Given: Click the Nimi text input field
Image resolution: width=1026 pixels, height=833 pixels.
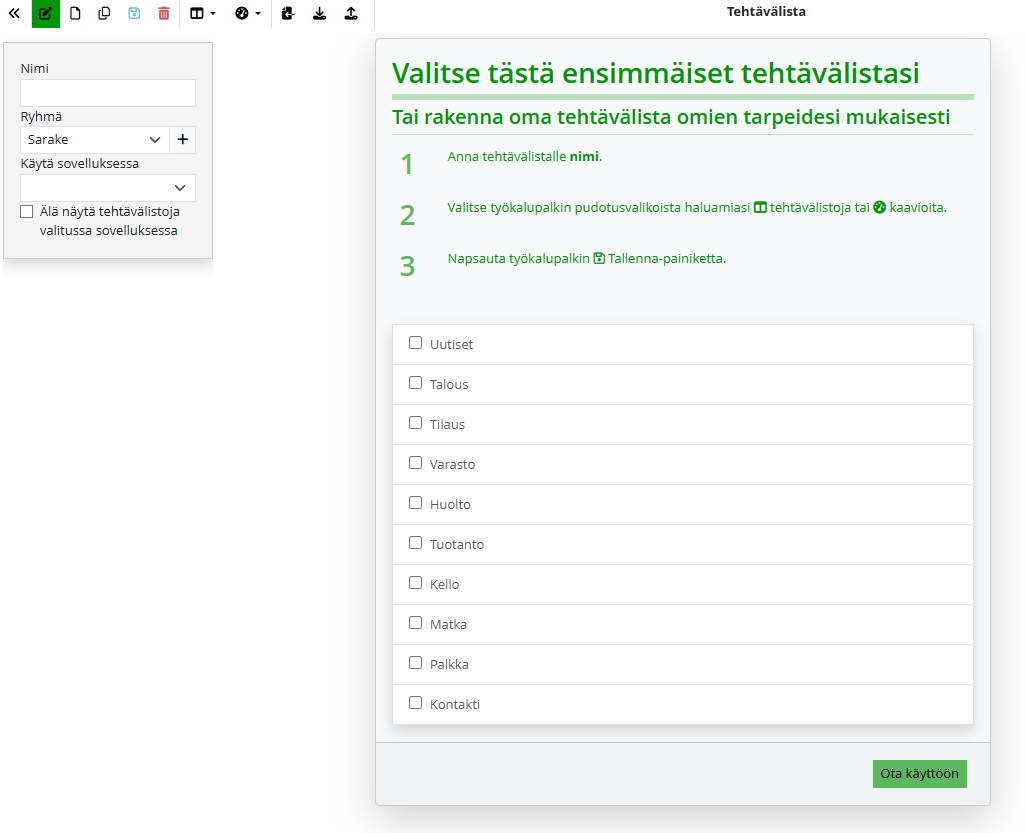Looking at the screenshot, I should 107,93.
